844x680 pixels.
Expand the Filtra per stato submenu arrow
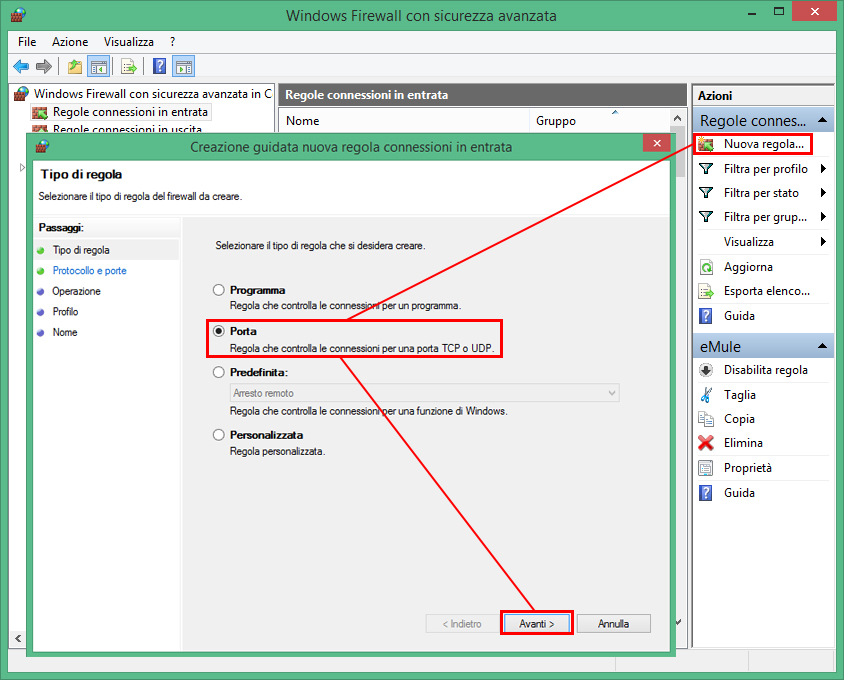(x=823, y=193)
